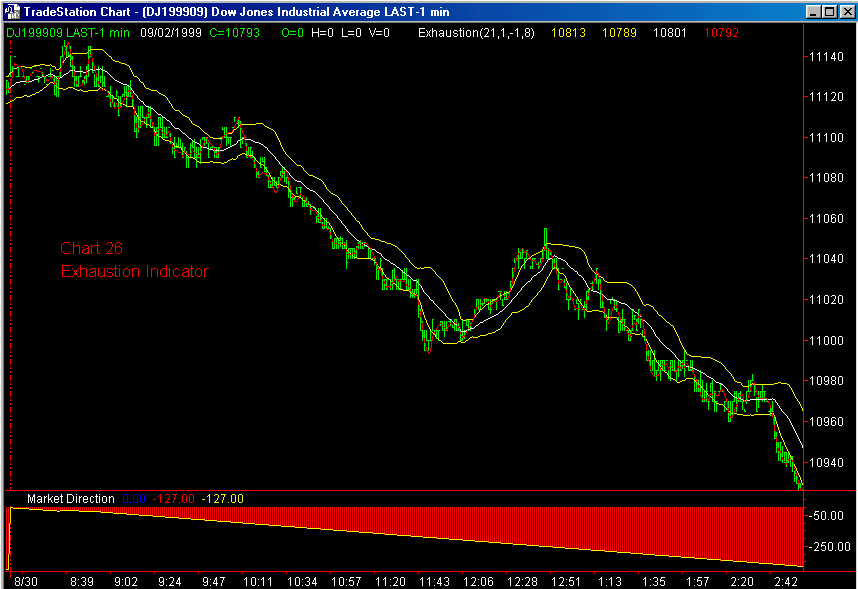
Task: Click the 2:20 time axis label
Action: pos(742,582)
